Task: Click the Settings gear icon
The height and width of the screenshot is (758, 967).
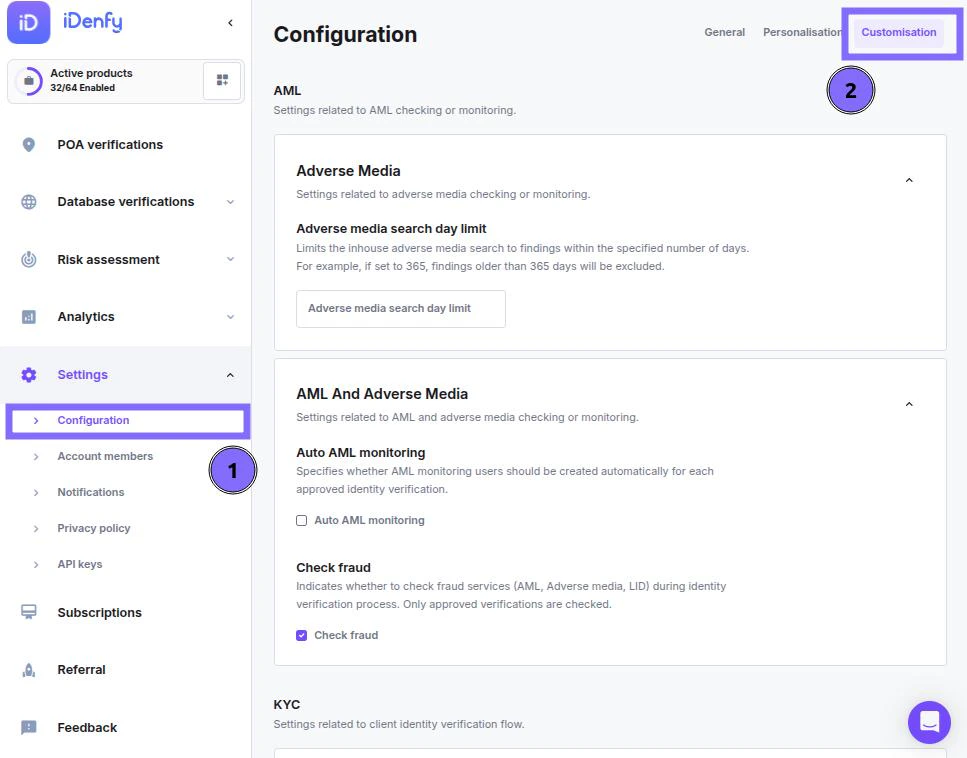Action: point(28,375)
